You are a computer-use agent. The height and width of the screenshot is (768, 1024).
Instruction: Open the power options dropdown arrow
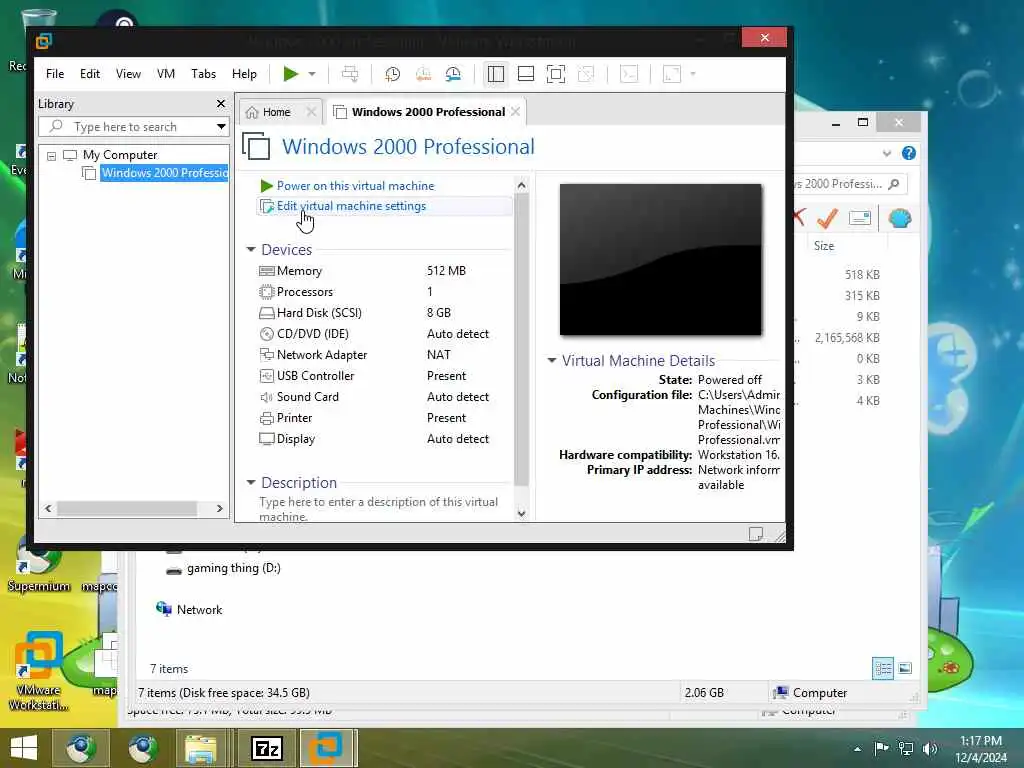coord(312,74)
